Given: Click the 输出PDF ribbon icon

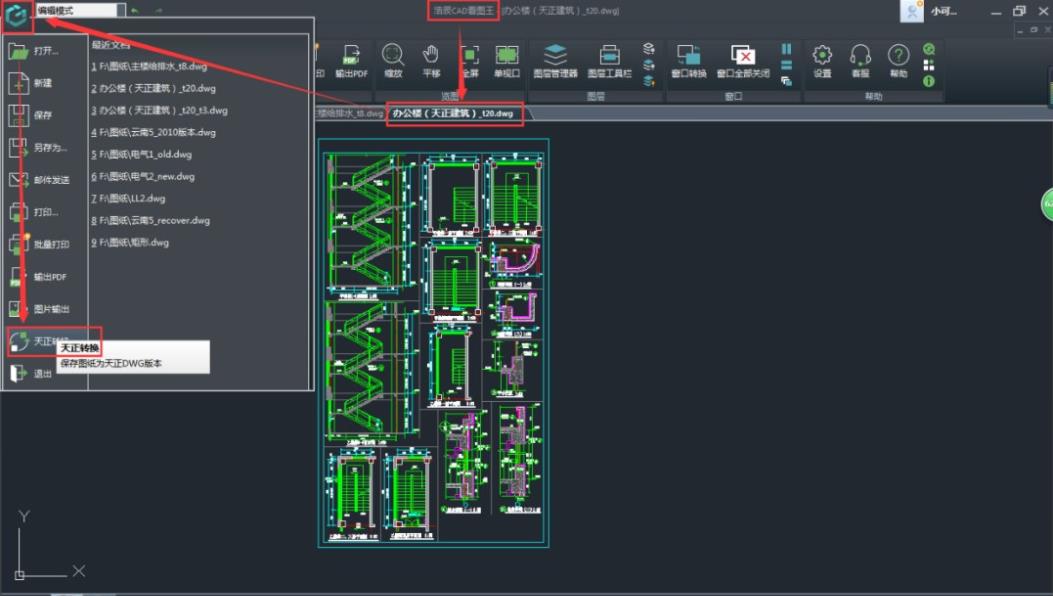Looking at the screenshot, I should pos(351,61).
